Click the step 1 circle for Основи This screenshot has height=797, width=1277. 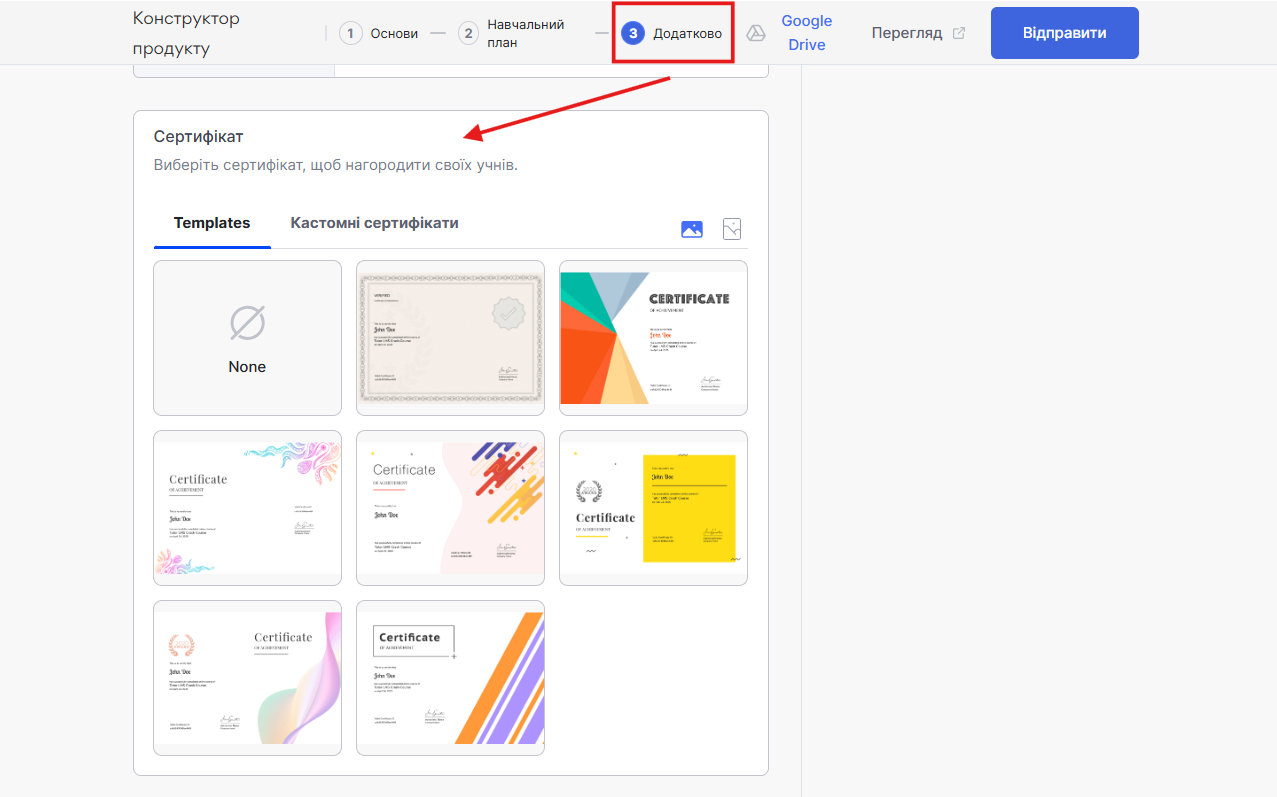pos(350,33)
